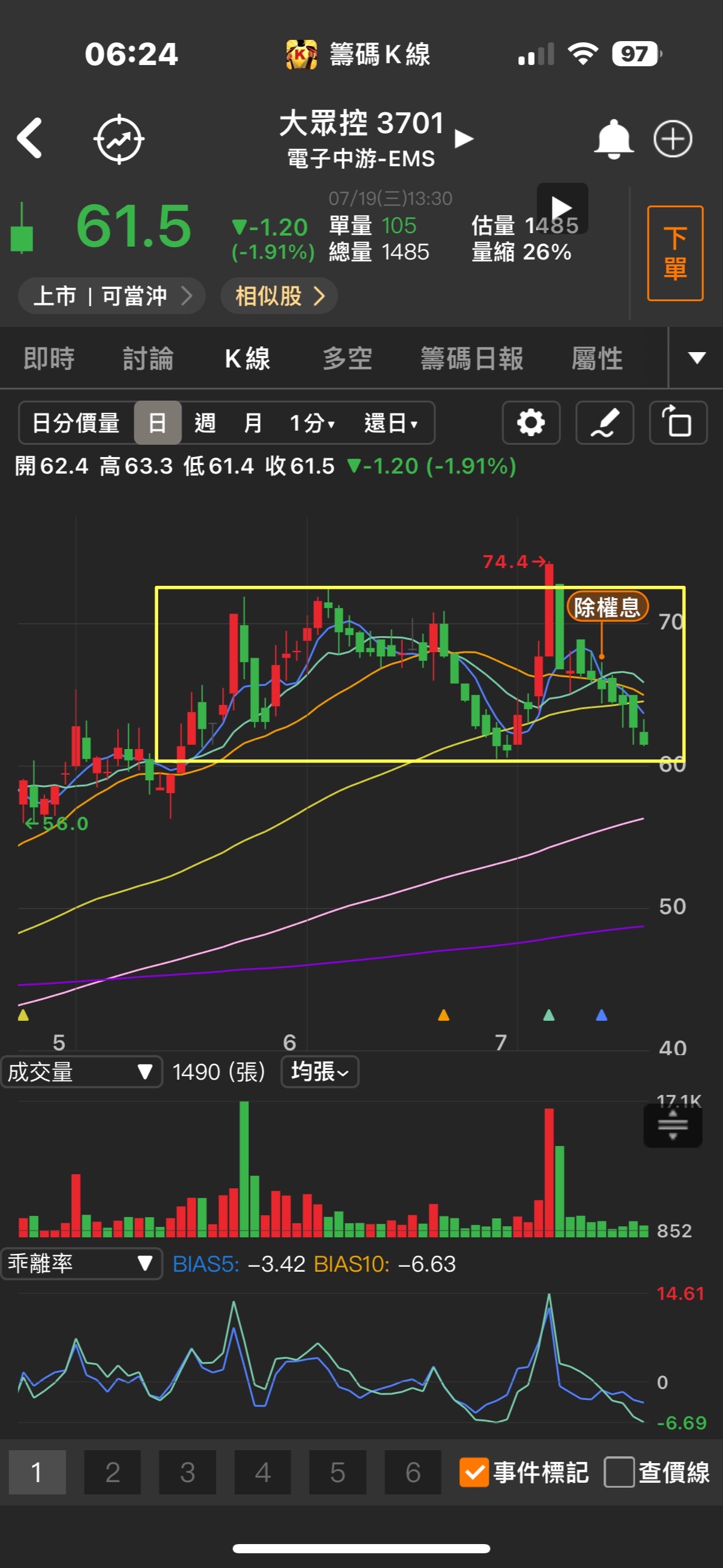The width and height of the screenshot is (723, 1568).
Task: Select the drawing pen tool icon
Action: click(x=604, y=423)
